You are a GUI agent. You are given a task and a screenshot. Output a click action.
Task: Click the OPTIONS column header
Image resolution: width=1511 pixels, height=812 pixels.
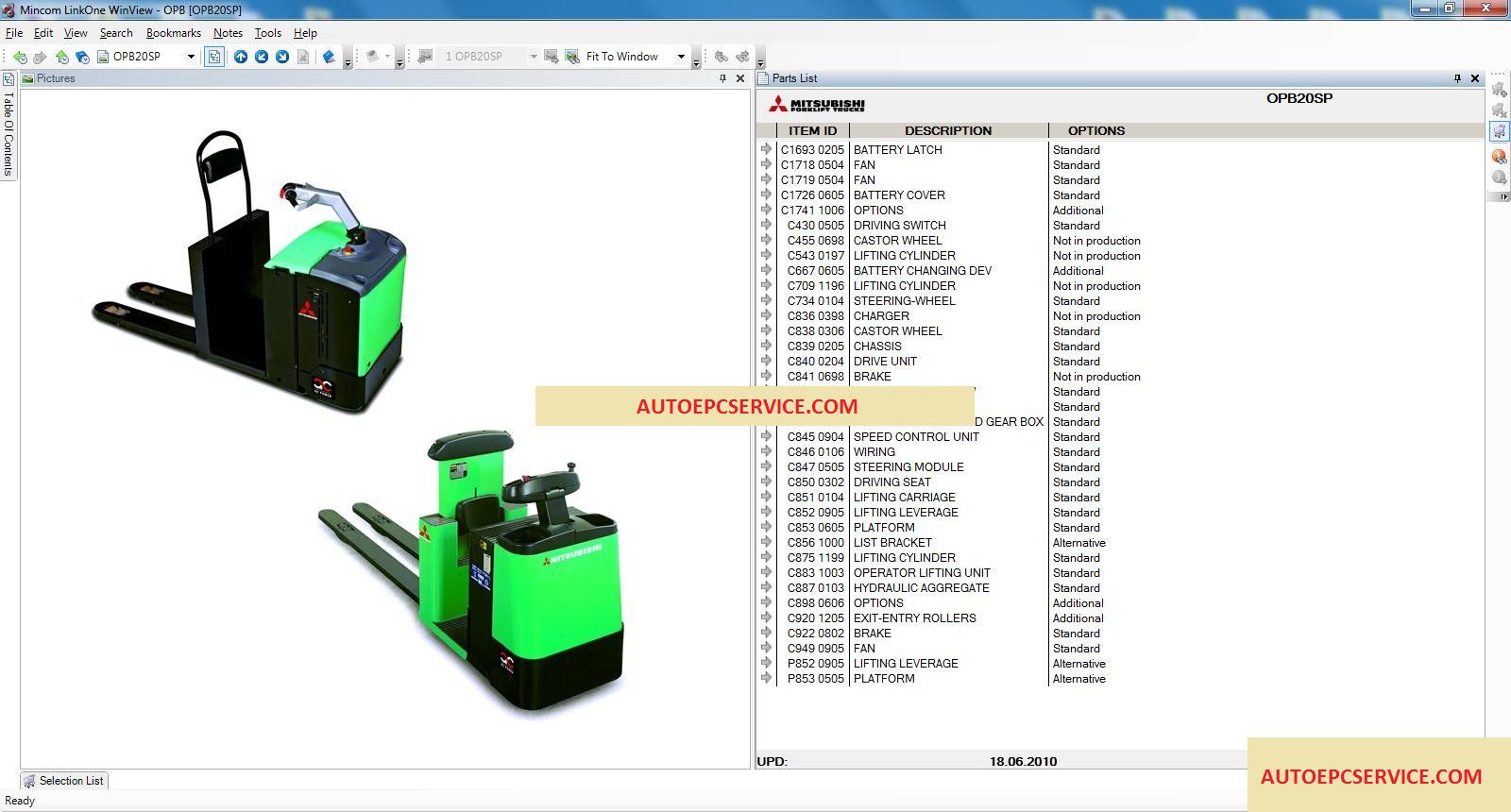pos(1096,130)
